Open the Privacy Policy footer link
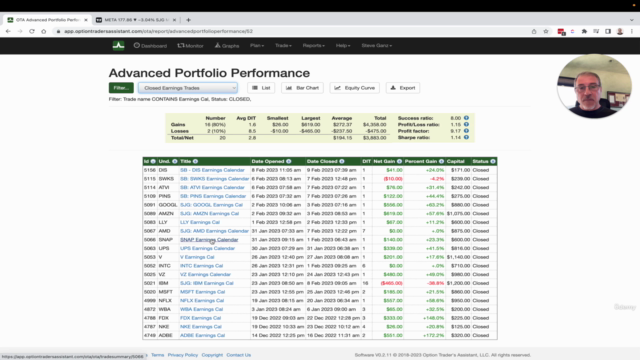 [x=182, y=355]
